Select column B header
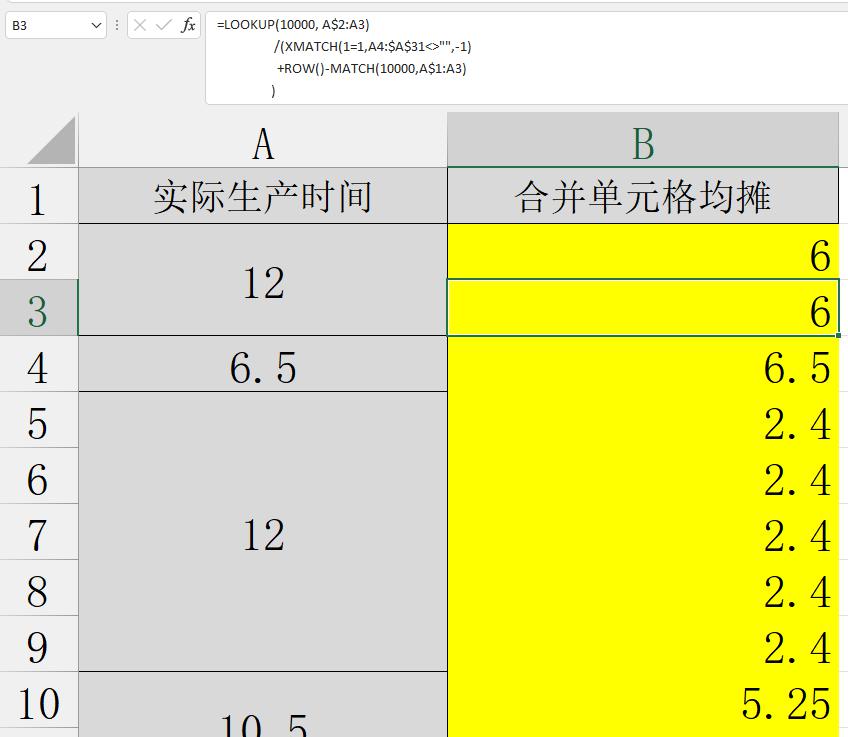 643,141
